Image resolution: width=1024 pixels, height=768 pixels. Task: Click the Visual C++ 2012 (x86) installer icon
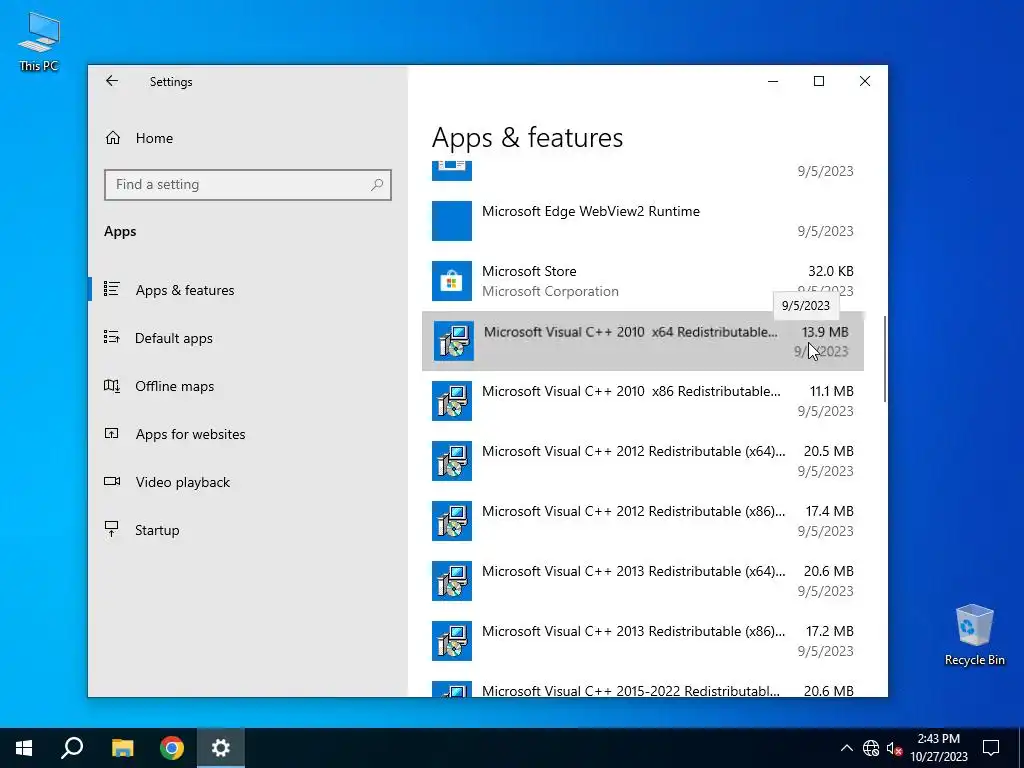point(452,521)
